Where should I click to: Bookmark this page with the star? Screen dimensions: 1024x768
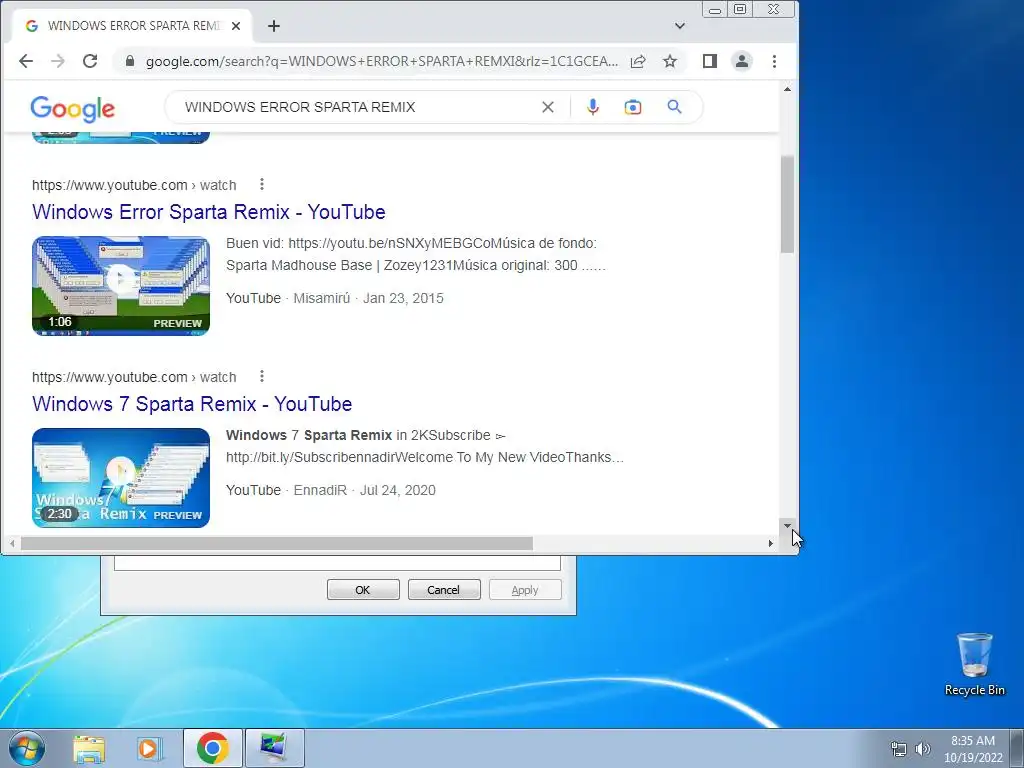670,61
